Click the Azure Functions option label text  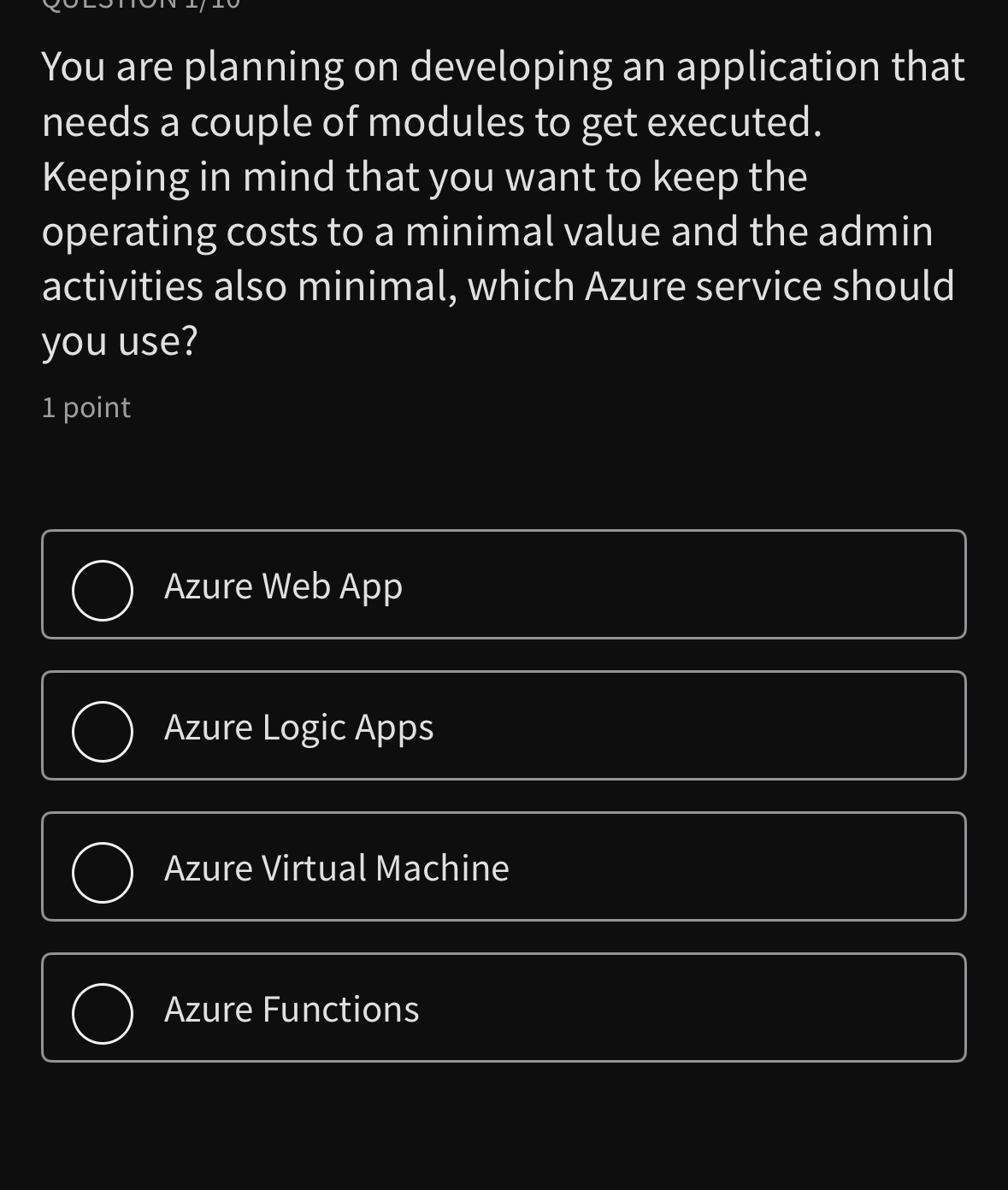pos(292,1008)
